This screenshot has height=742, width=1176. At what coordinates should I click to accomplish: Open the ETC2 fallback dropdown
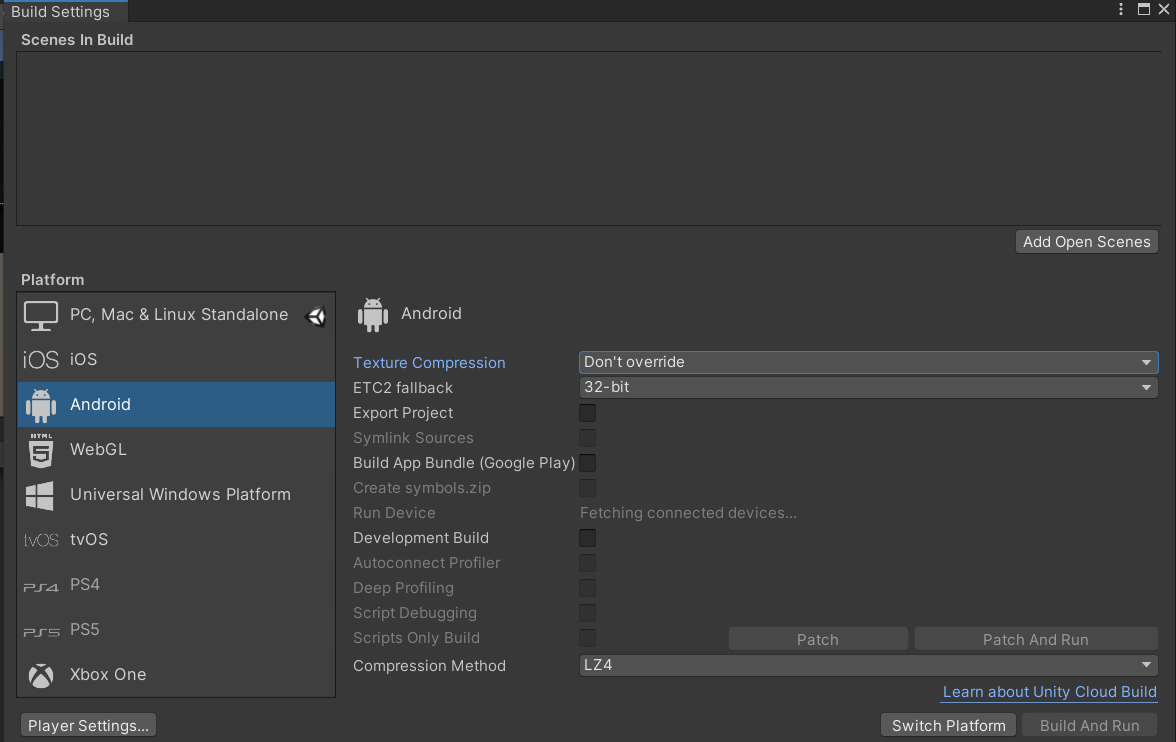pos(867,387)
